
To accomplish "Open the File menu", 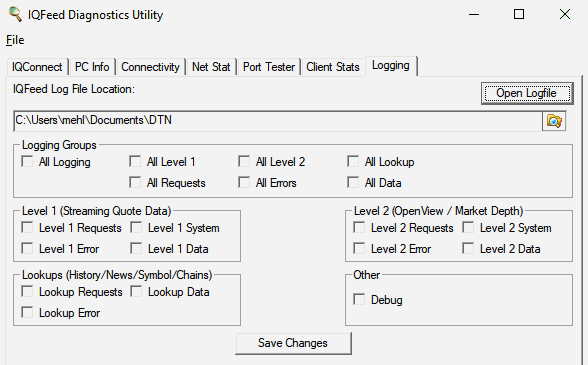I will [x=15, y=40].
